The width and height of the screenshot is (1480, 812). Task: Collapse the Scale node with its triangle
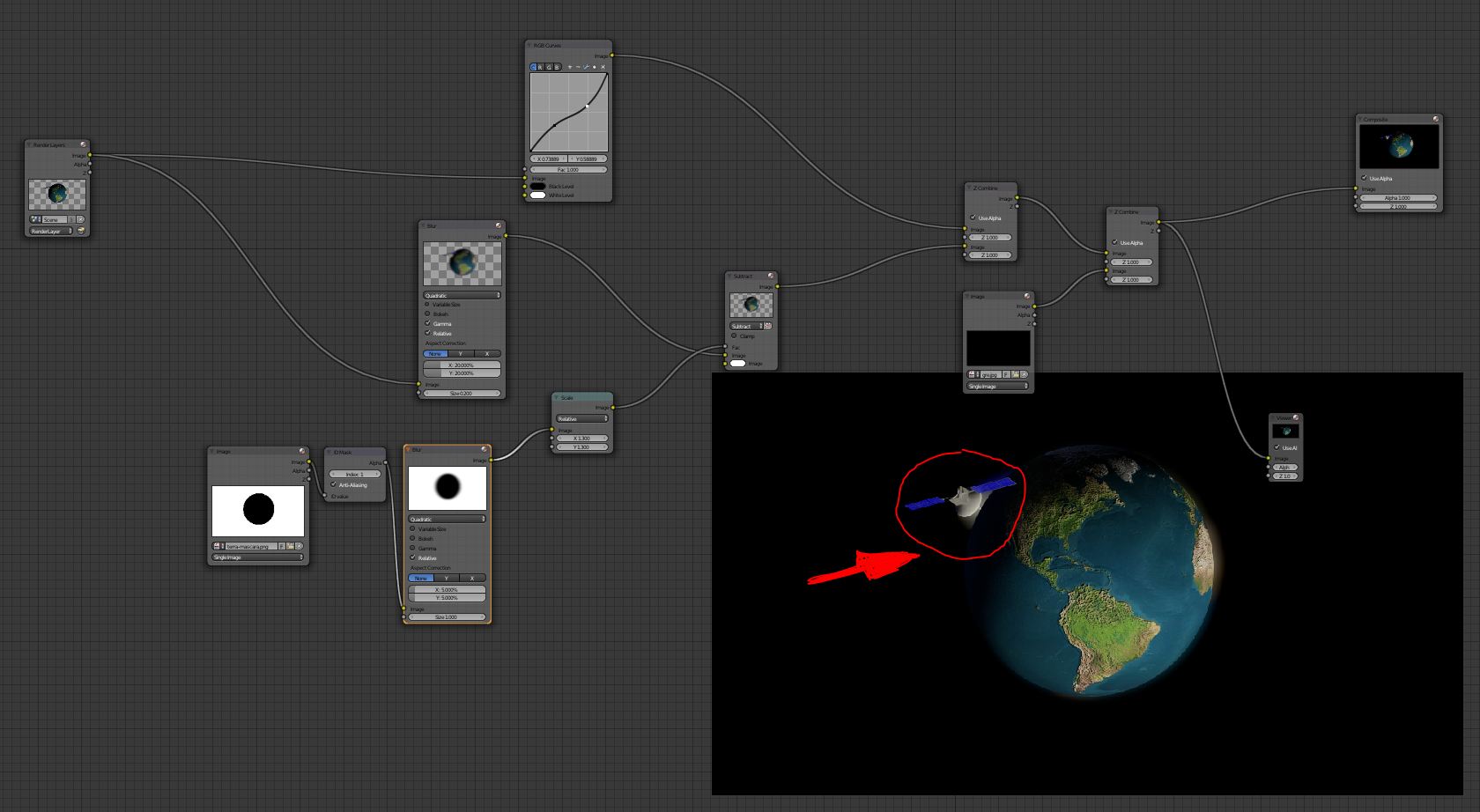coord(557,397)
